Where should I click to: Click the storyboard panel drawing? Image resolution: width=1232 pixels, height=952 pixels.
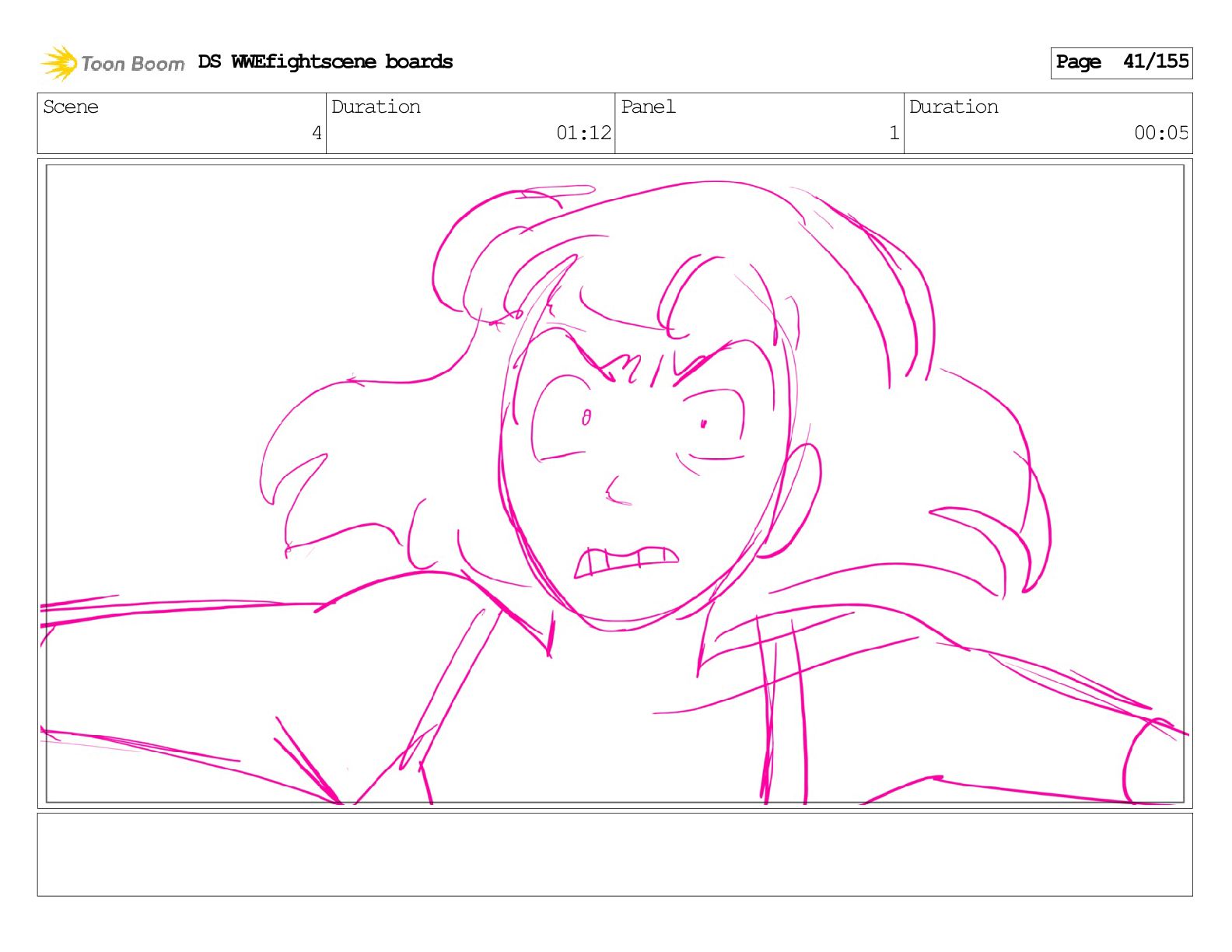click(614, 483)
